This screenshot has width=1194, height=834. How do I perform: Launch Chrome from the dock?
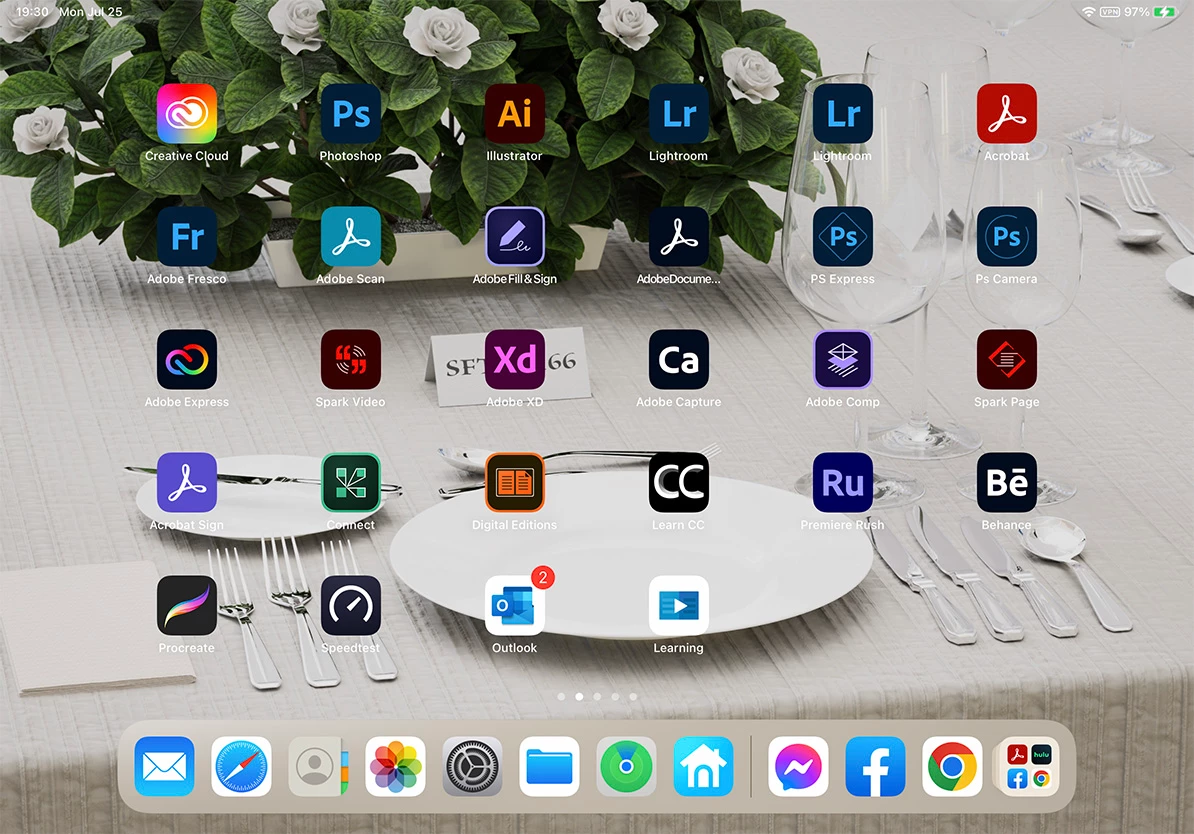click(952, 766)
